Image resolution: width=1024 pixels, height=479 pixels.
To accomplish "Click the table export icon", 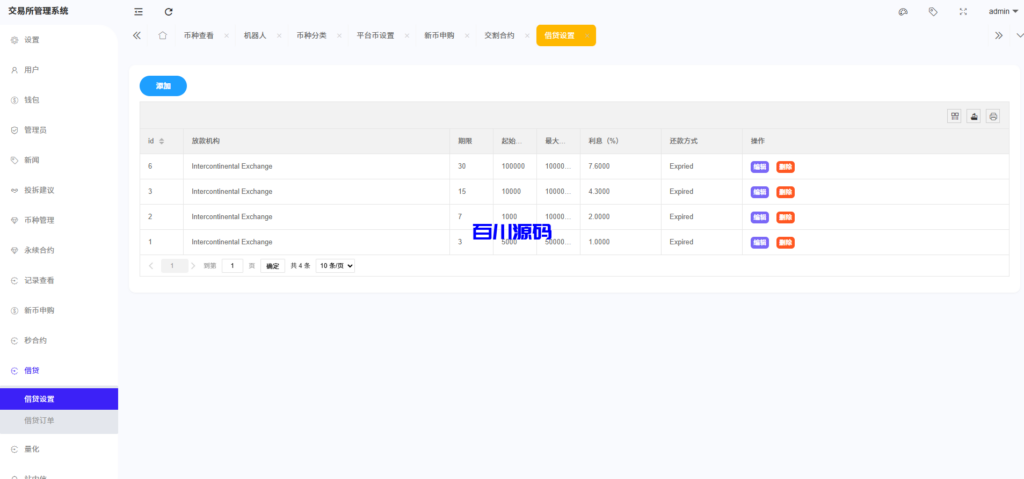I will [974, 116].
